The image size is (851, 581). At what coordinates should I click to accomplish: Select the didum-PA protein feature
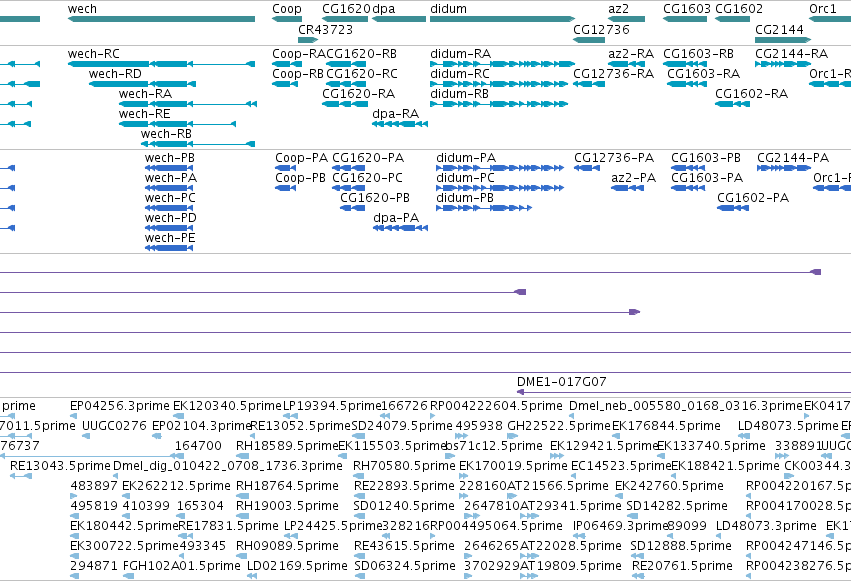500,168
